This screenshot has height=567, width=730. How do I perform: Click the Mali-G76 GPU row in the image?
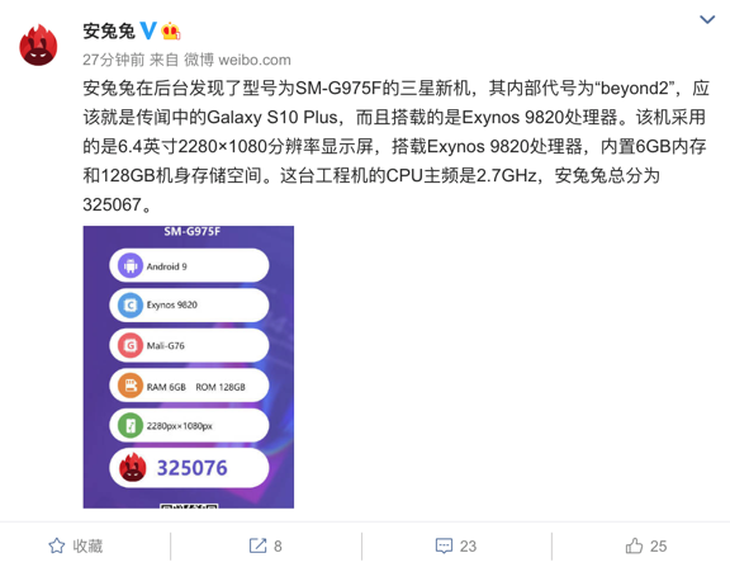tap(189, 345)
